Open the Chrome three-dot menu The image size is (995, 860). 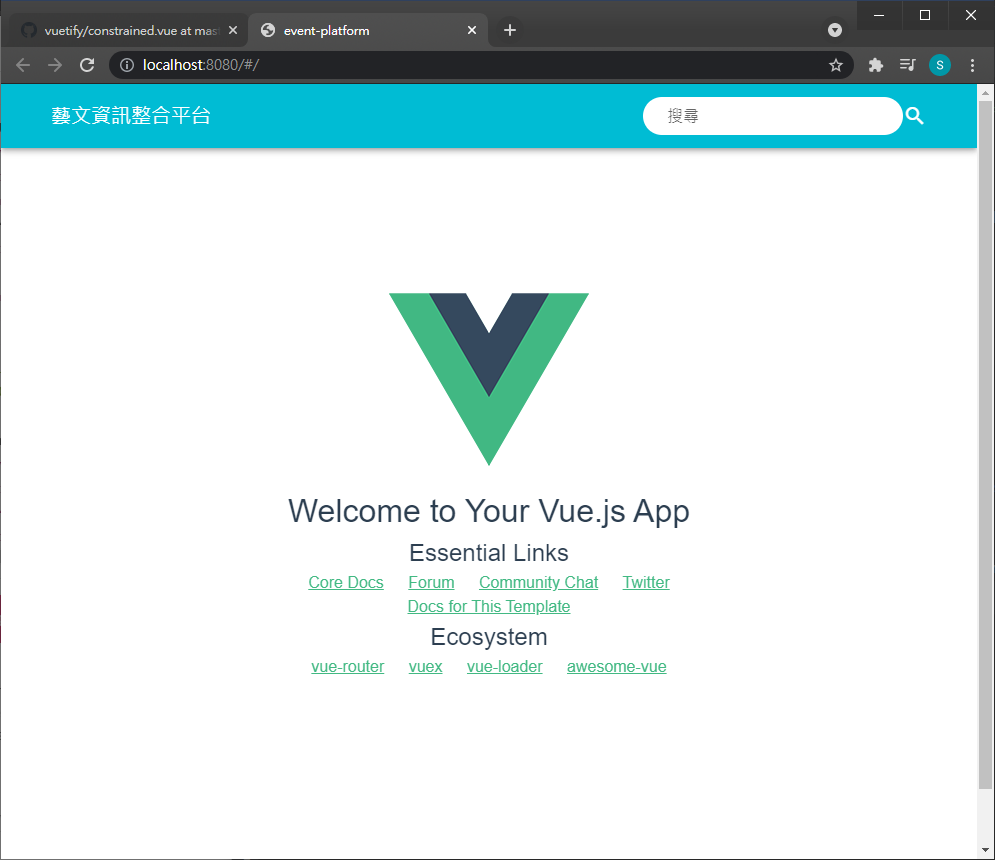click(972, 65)
